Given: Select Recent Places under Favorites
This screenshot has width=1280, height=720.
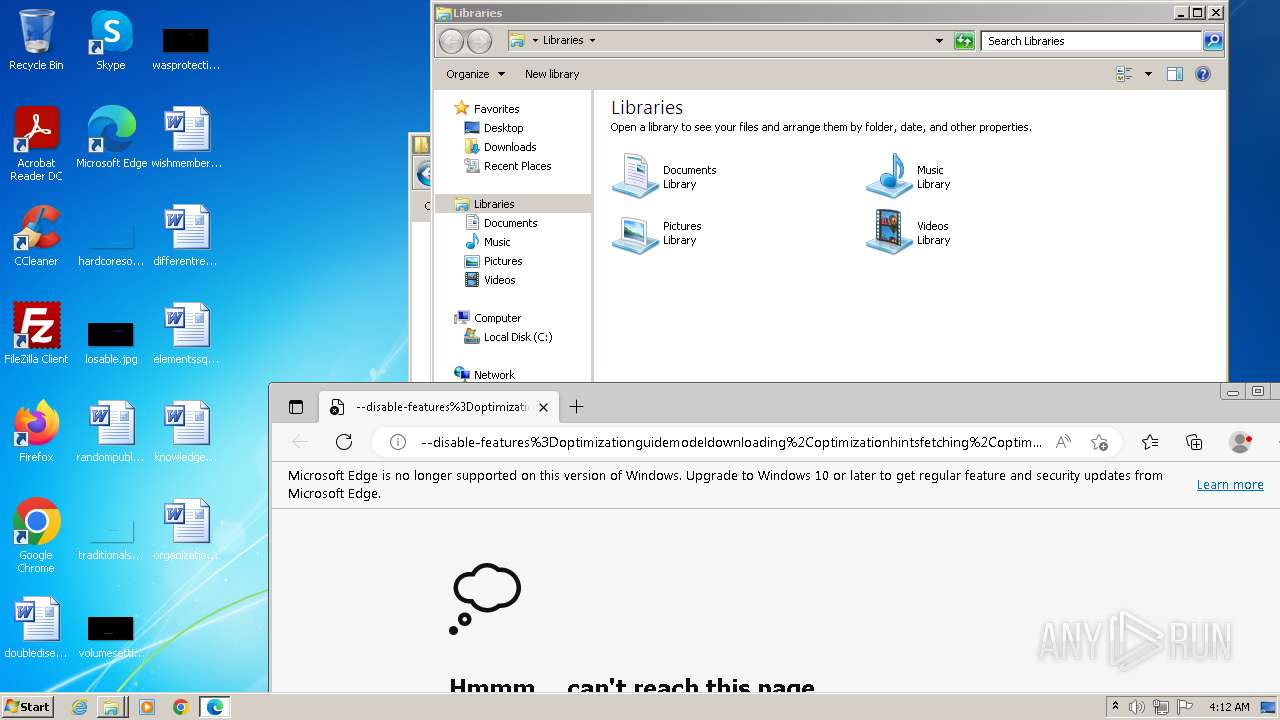Looking at the screenshot, I should click(508, 166).
